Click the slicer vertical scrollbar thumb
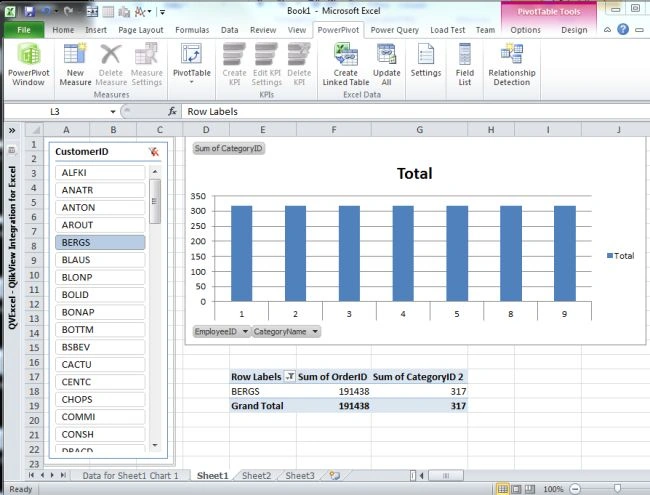Viewport: 650px width, 495px height. pos(155,201)
